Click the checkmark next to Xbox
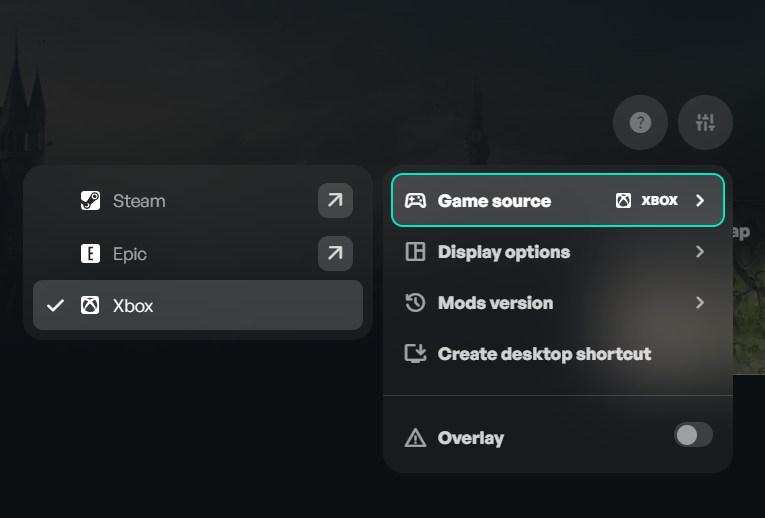 [x=56, y=306]
